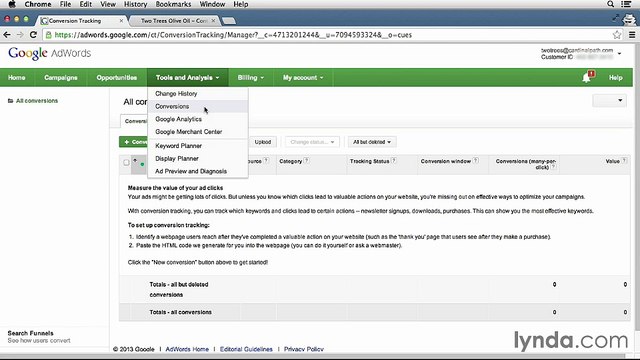Open Privacy Policy footer link
Image resolution: width=640 pixels, height=360 pixels.
pos(304,349)
